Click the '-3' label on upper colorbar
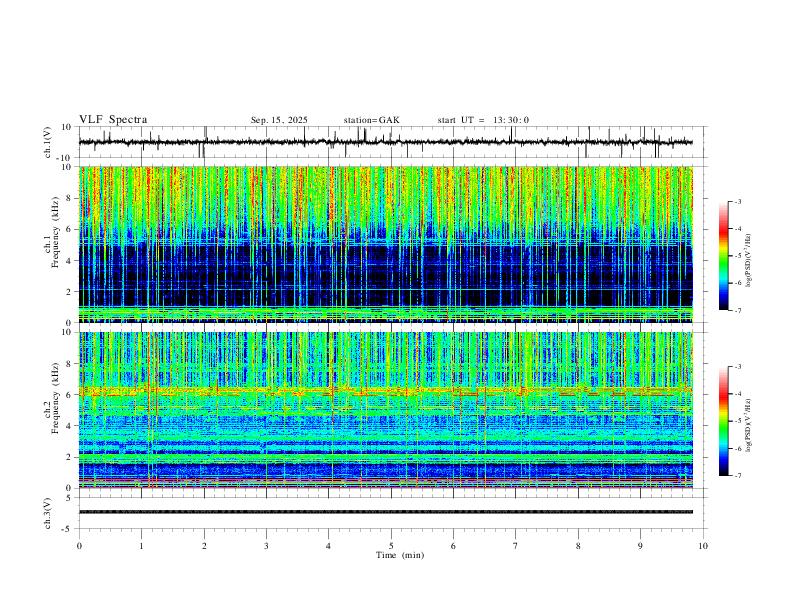Screen dimensions: 792x612 [737, 201]
